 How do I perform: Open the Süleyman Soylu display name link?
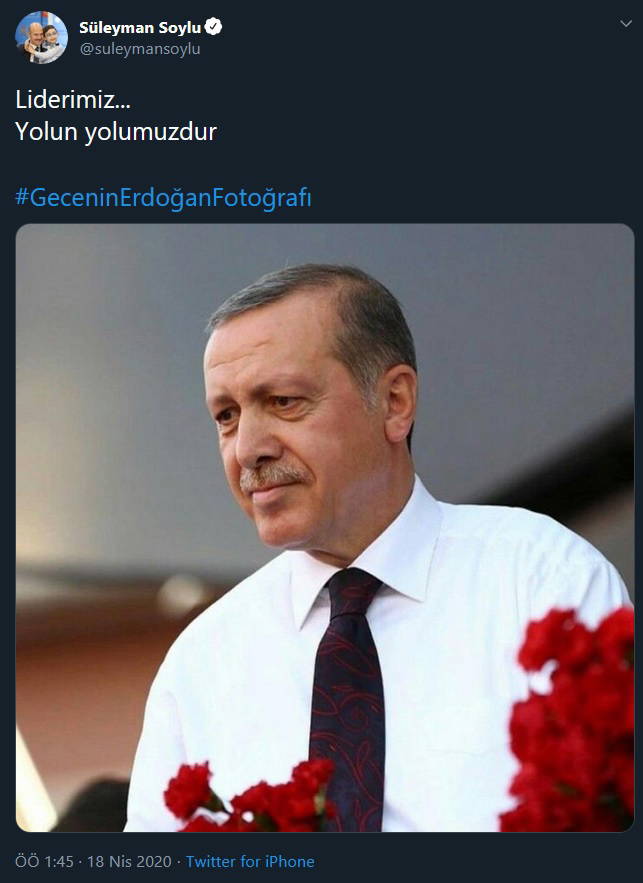pos(140,27)
